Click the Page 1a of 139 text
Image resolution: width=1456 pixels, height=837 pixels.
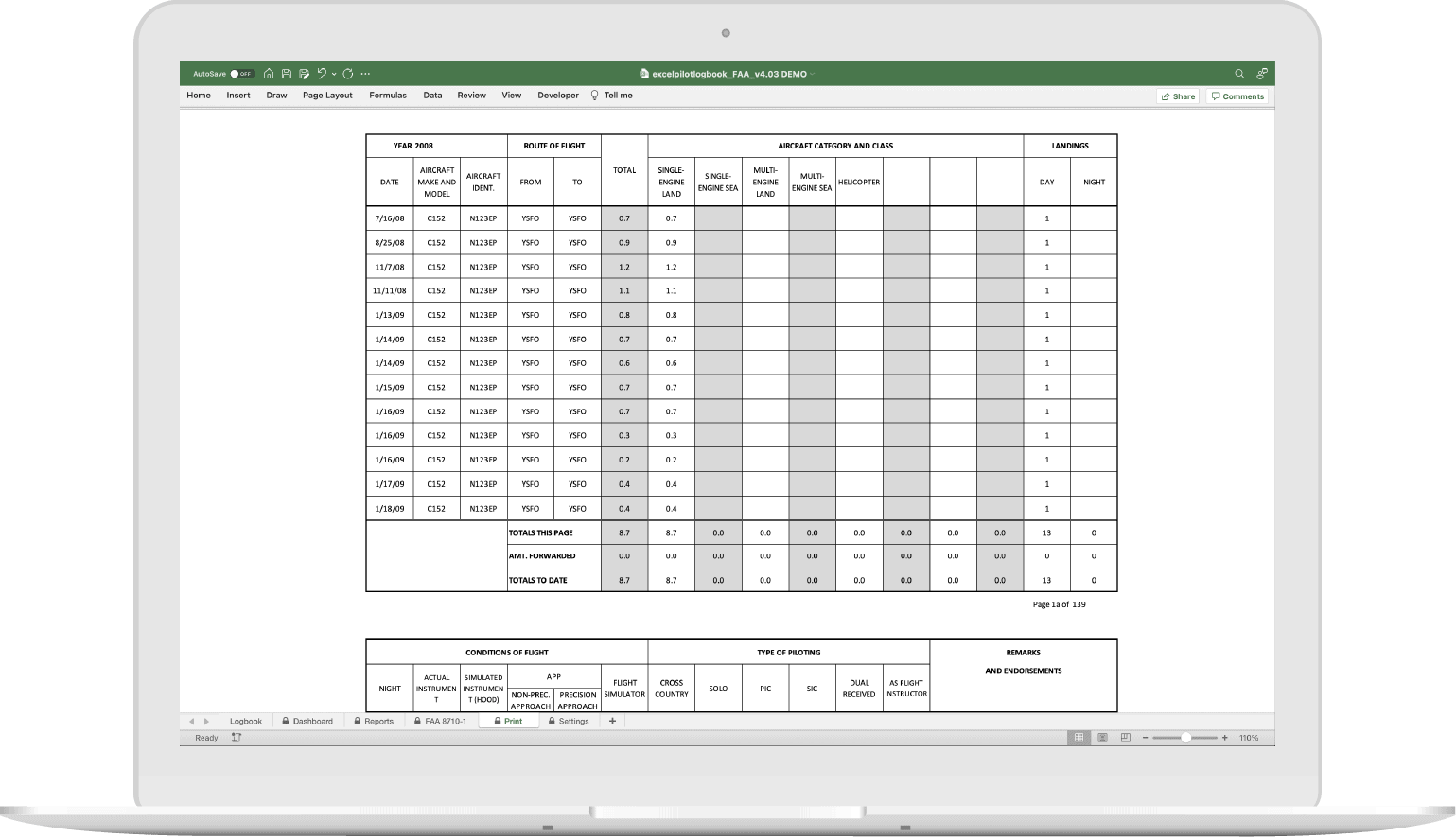[x=1059, y=604]
